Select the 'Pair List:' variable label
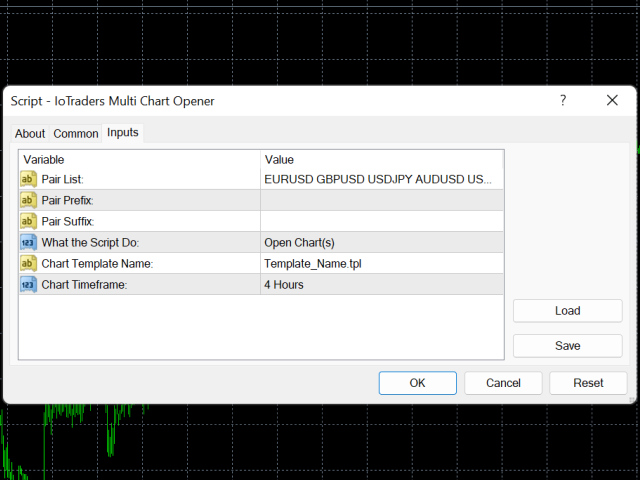This screenshot has width=640, height=480. pyautogui.click(x=62, y=179)
